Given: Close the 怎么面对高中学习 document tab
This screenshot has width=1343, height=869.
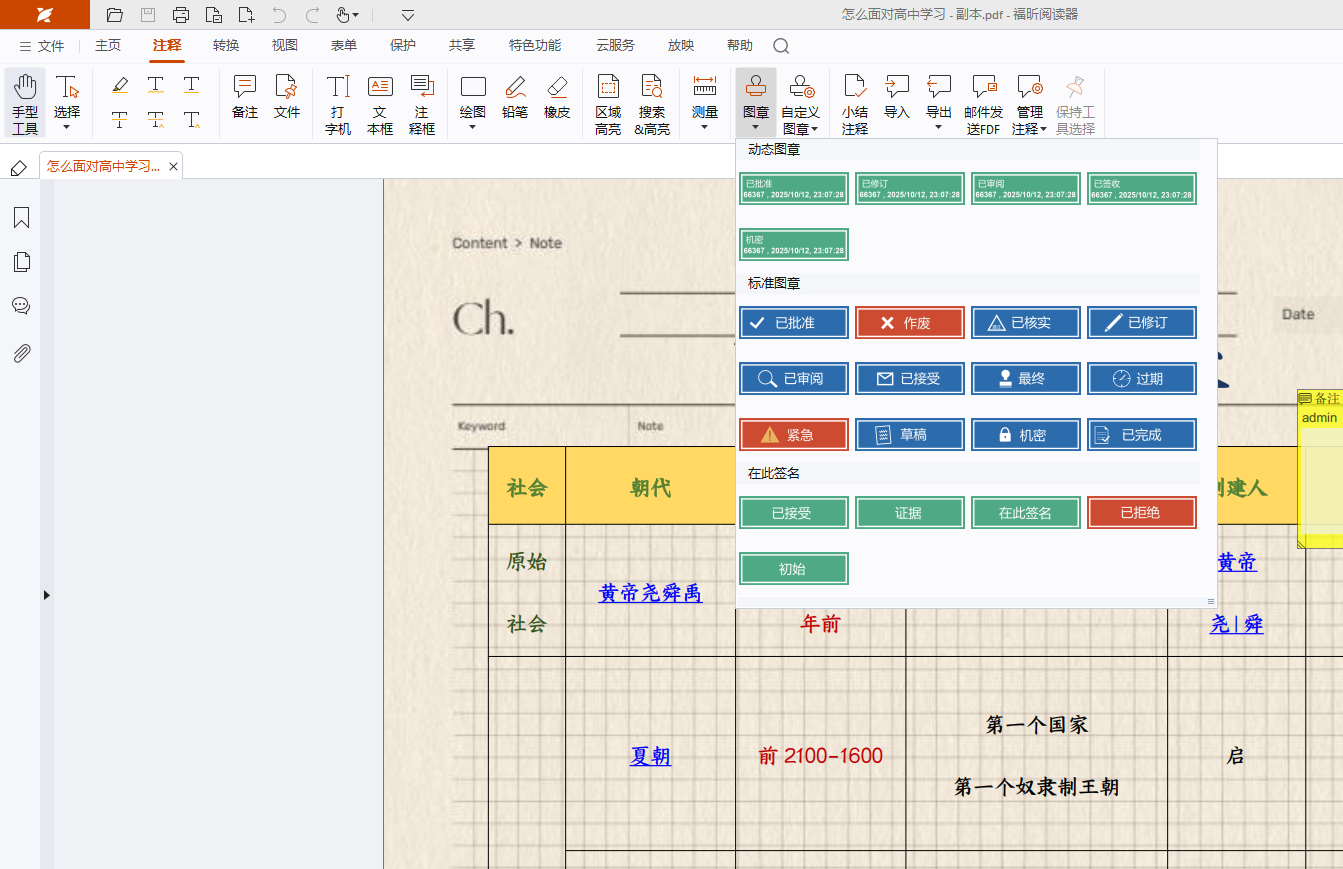Looking at the screenshot, I should pyautogui.click(x=173, y=167).
